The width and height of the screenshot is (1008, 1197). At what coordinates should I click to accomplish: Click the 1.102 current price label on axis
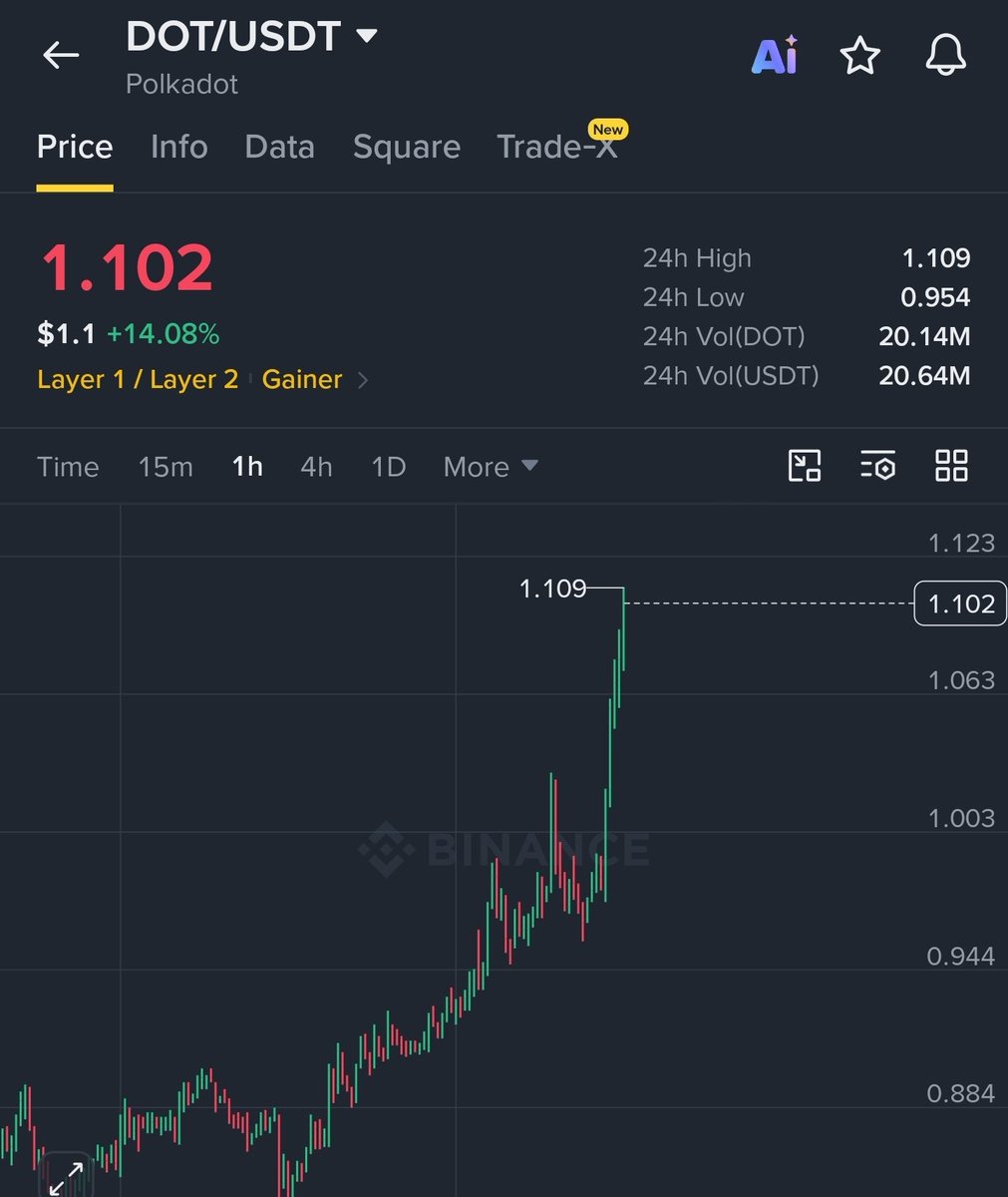coord(960,604)
